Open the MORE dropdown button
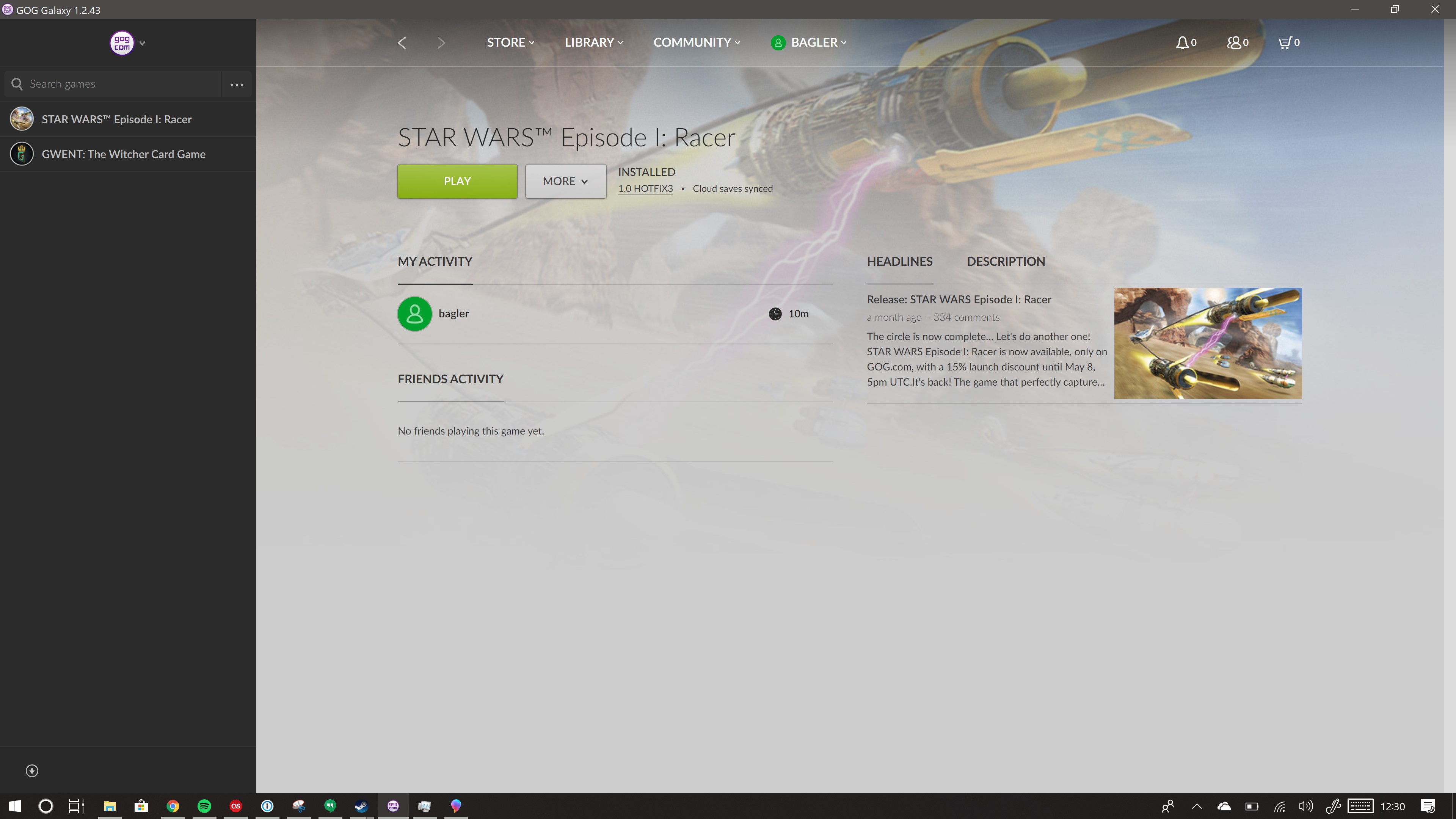This screenshot has width=1456, height=819. click(x=565, y=181)
